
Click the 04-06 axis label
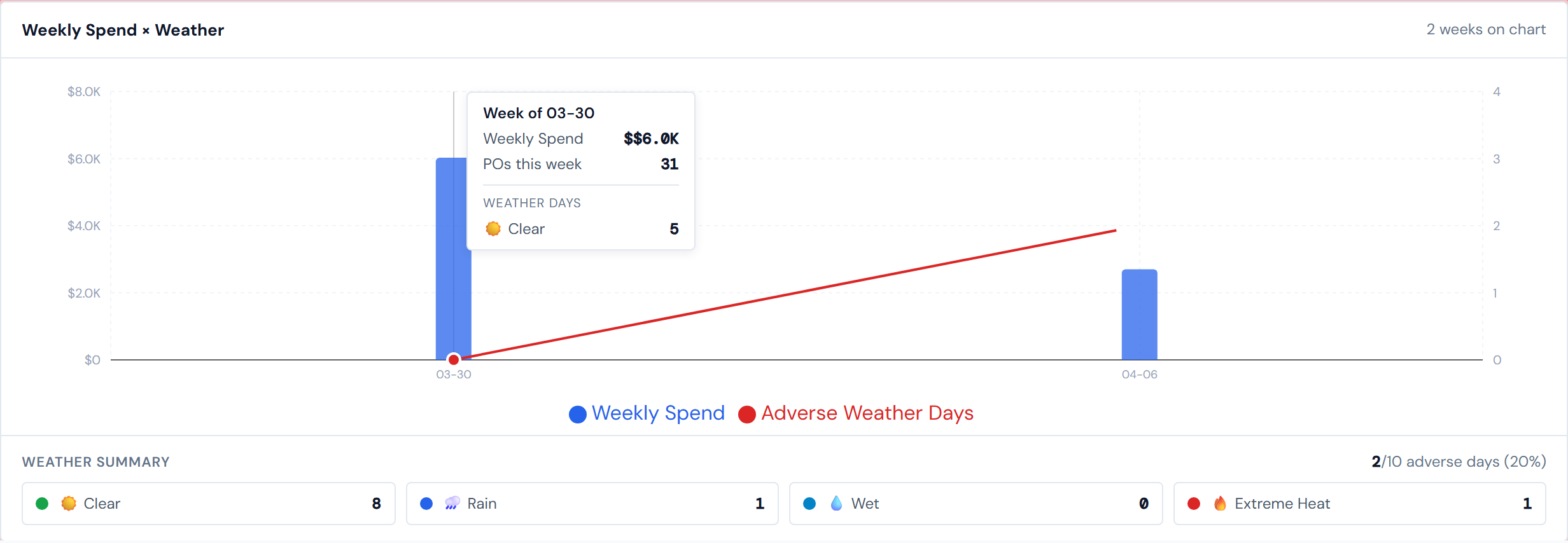click(1138, 374)
